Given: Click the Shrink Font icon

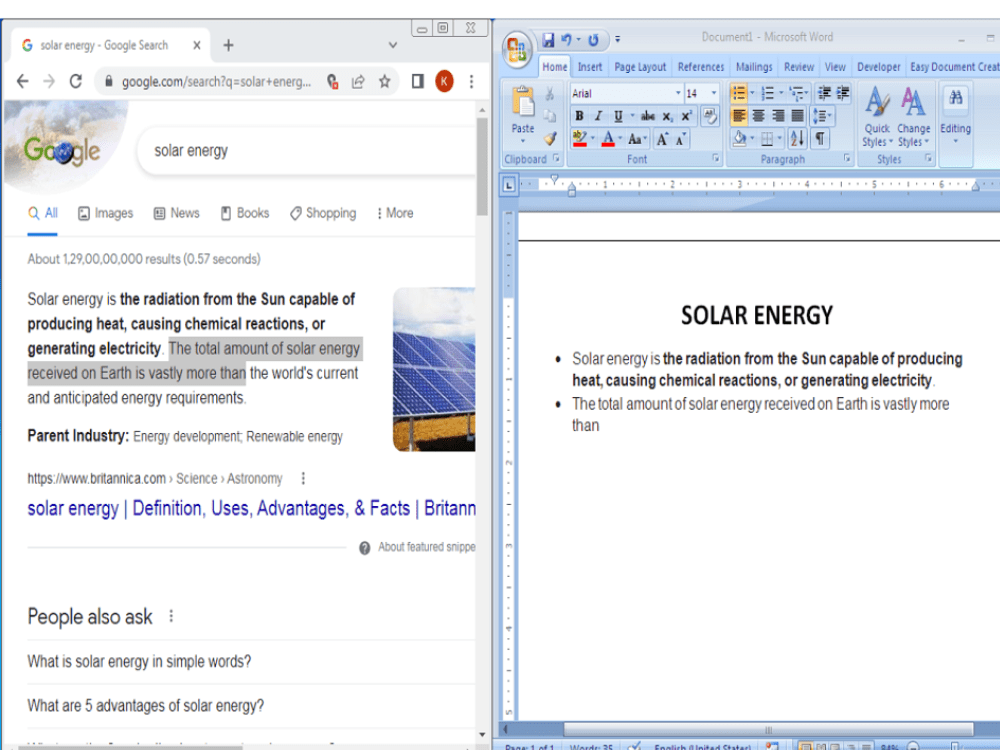Looking at the screenshot, I should [x=680, y=139].
